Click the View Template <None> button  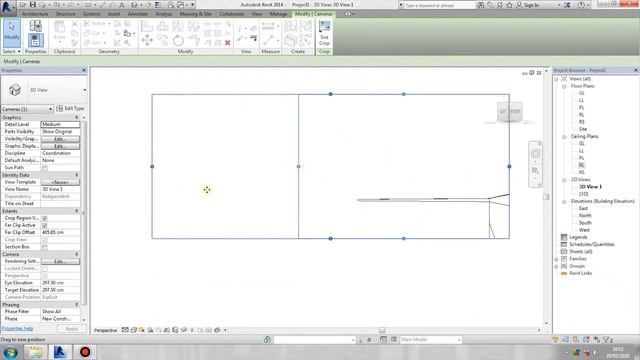pos(60,182)
